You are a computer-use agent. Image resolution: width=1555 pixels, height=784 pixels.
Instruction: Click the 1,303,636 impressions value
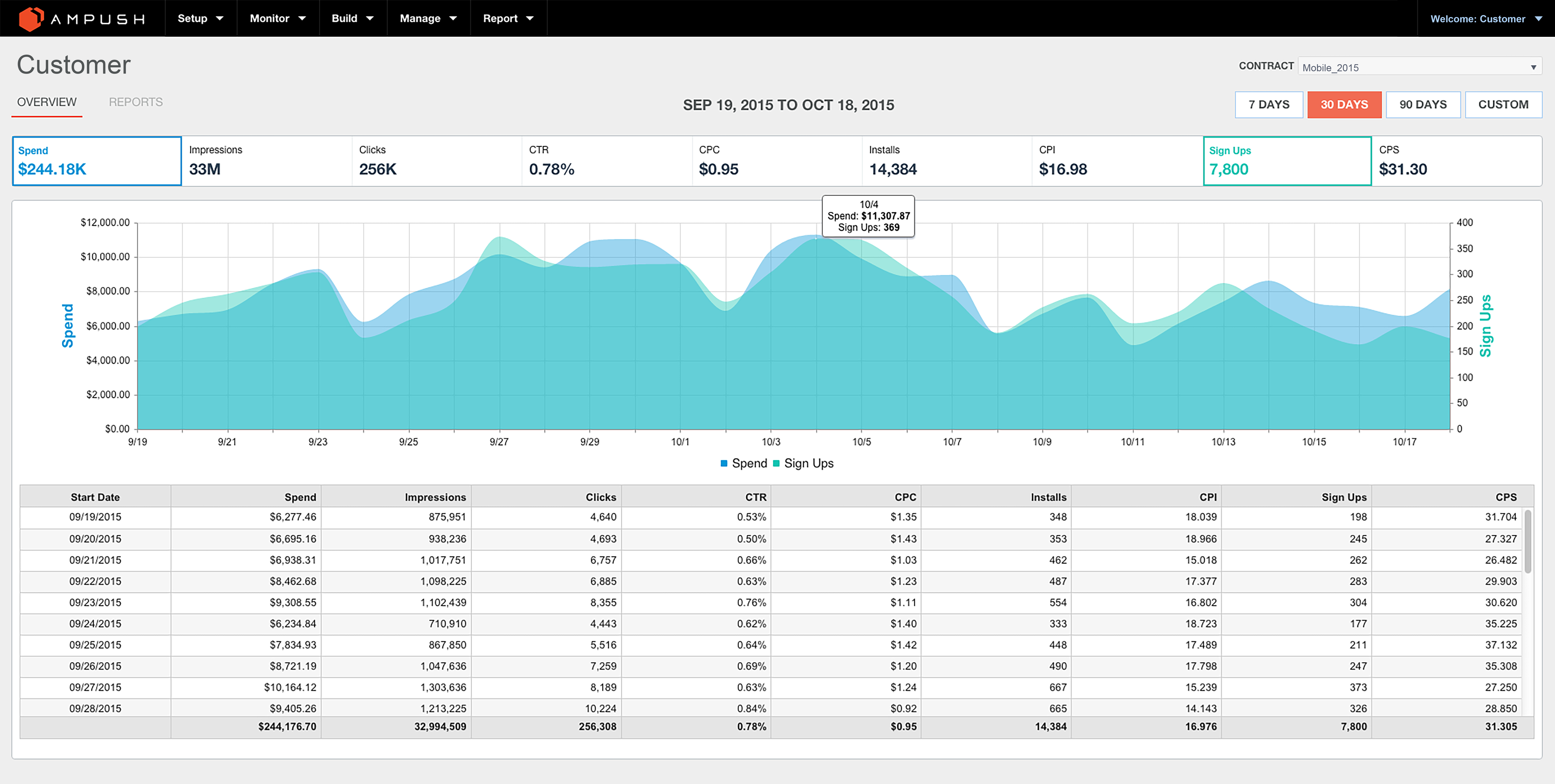coord(443,687)
